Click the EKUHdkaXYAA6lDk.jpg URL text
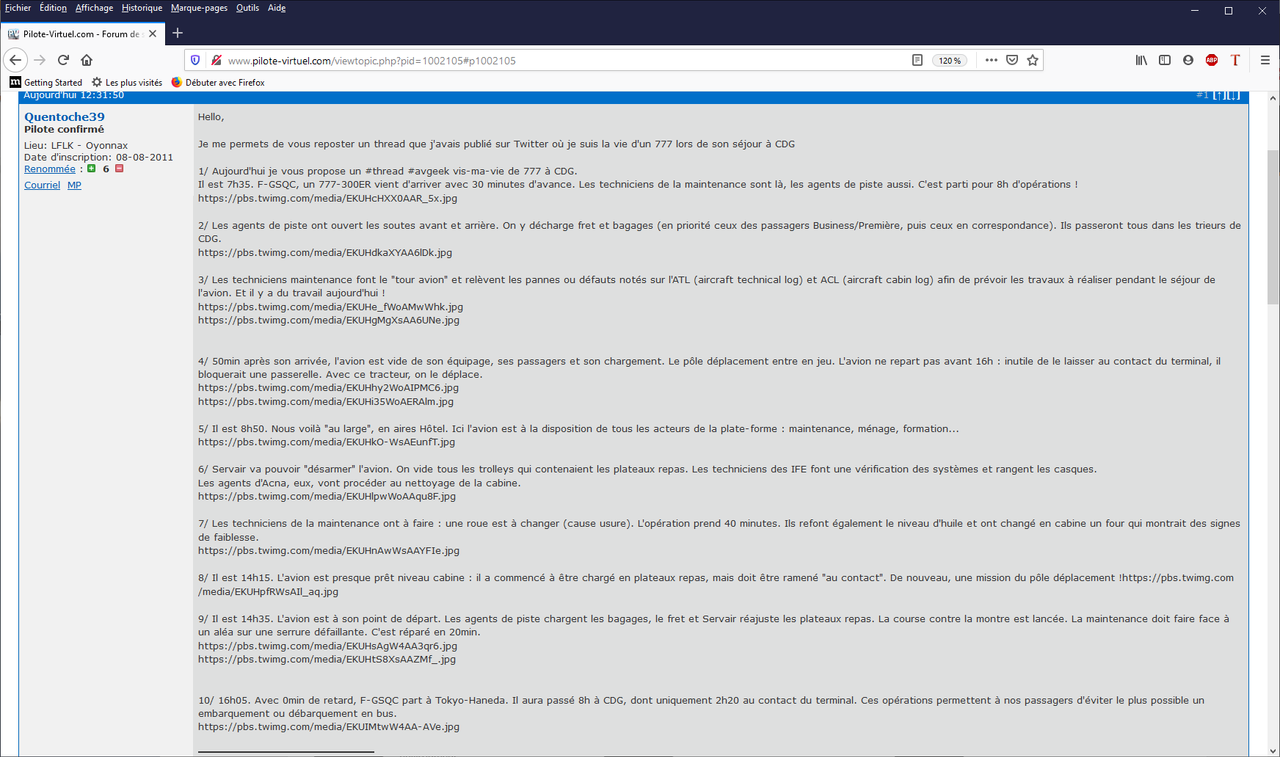 (325, 253)
